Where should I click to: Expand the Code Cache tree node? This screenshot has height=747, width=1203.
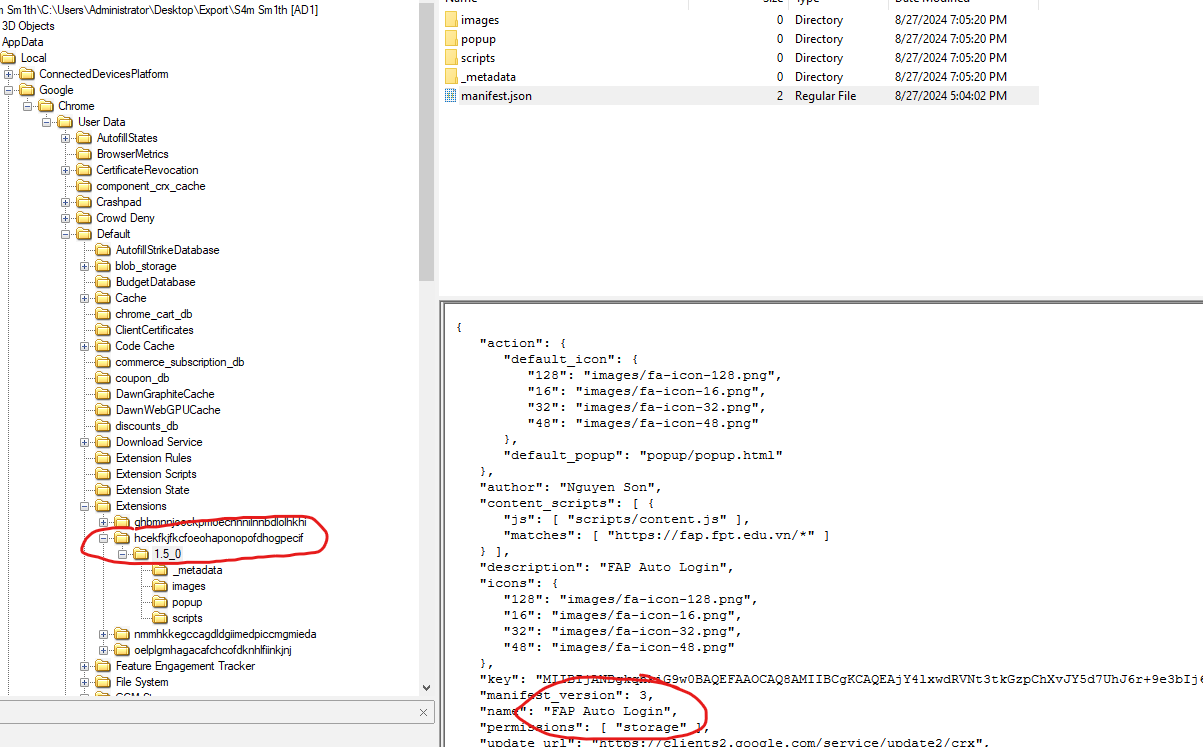84,346
